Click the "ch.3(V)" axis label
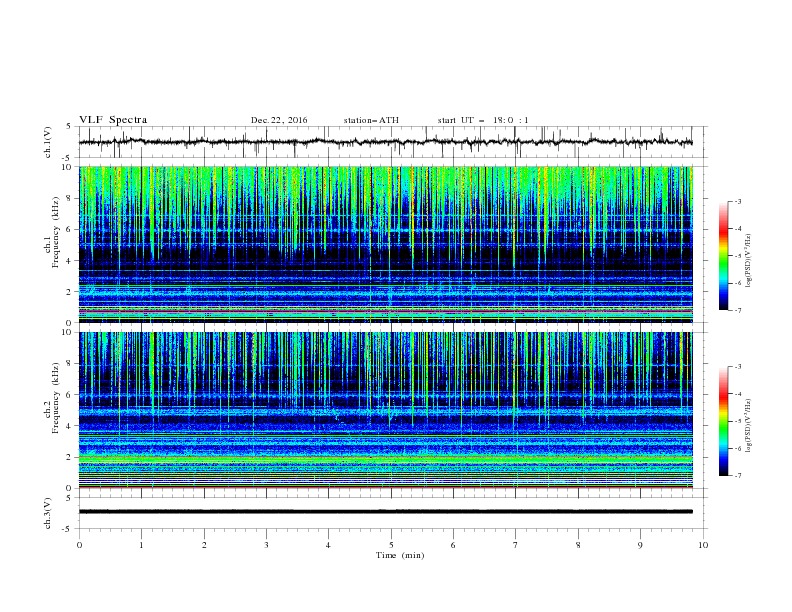Viewport: 792px width, 612px height. (48, 513)
